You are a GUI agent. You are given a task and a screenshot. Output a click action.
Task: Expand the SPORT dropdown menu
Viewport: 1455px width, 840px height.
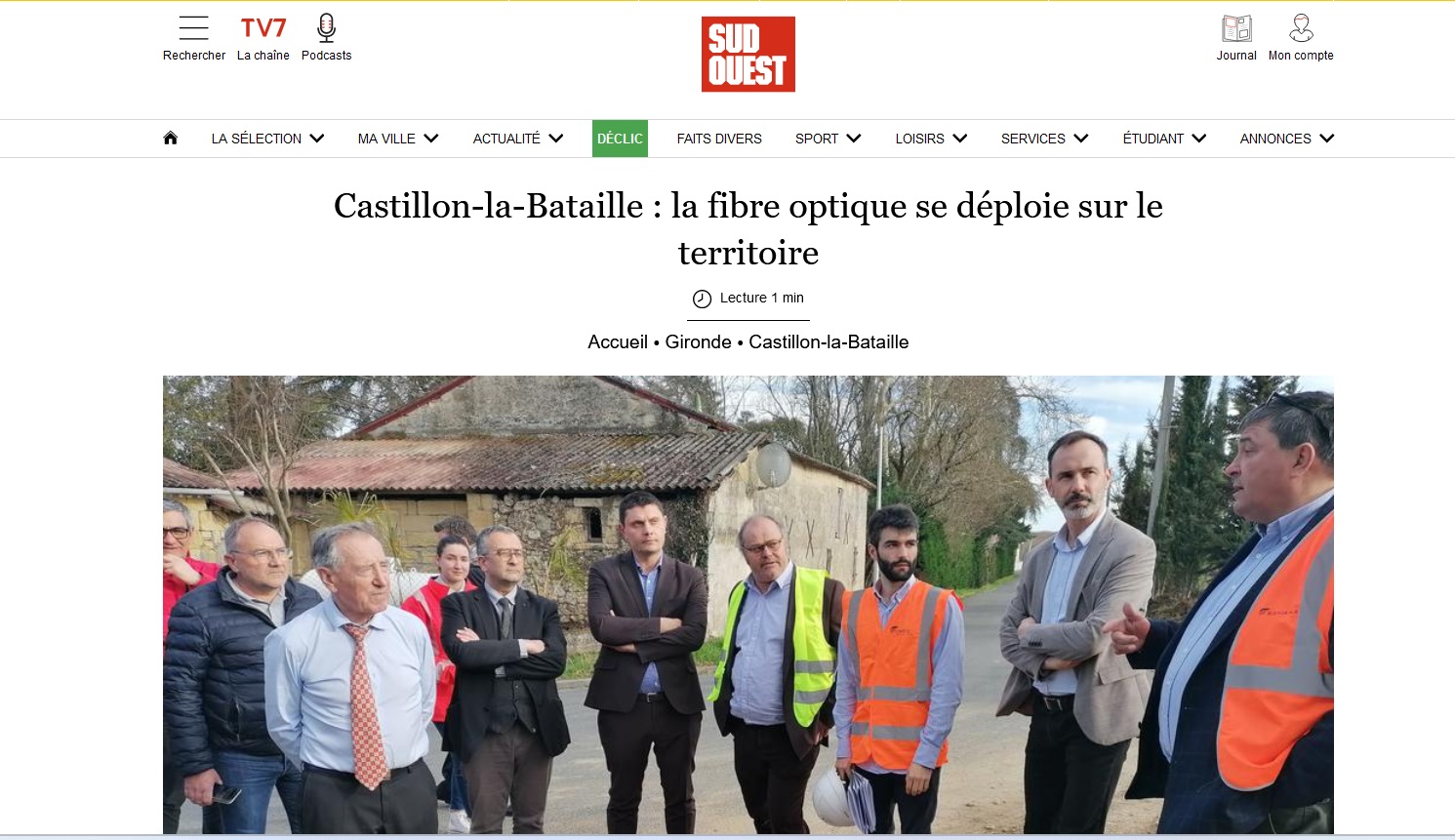tap(829, 139)
